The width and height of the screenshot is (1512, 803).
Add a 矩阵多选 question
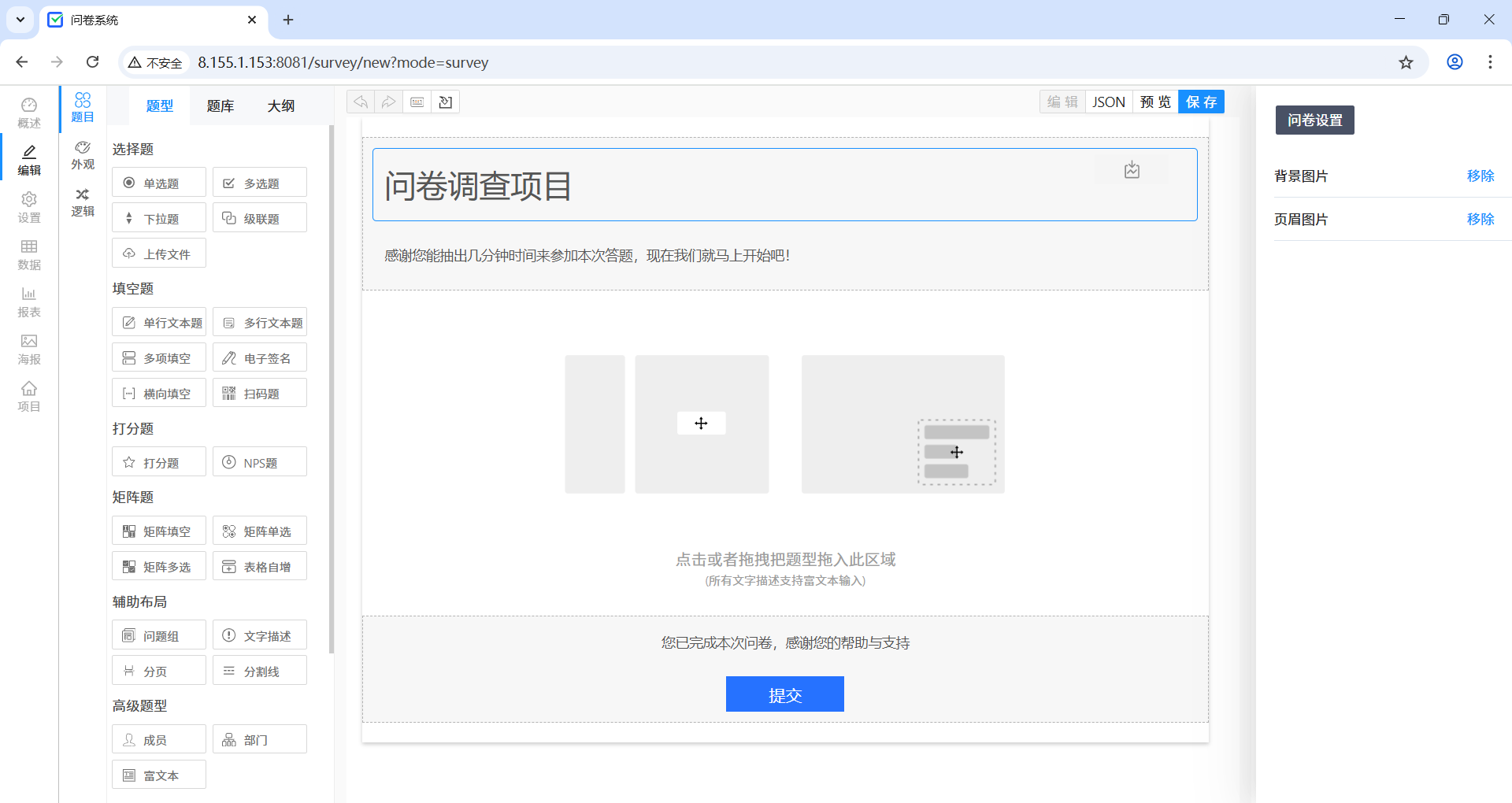coord(159,566)
